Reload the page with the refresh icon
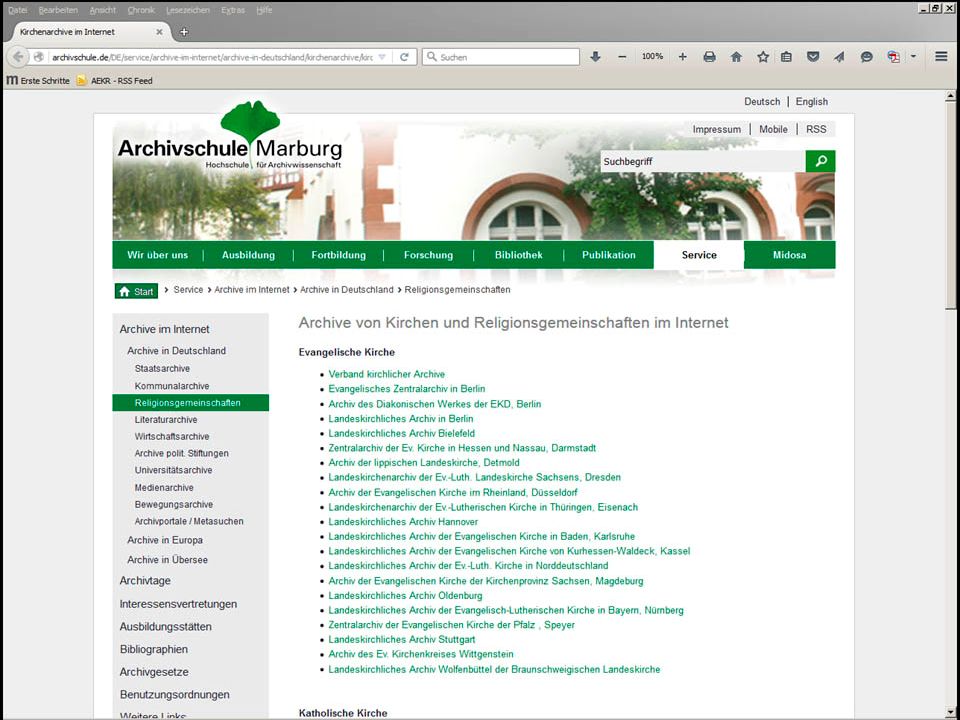Image resolution: width=960 pixels, height=720 pixels. coord(404,57)
